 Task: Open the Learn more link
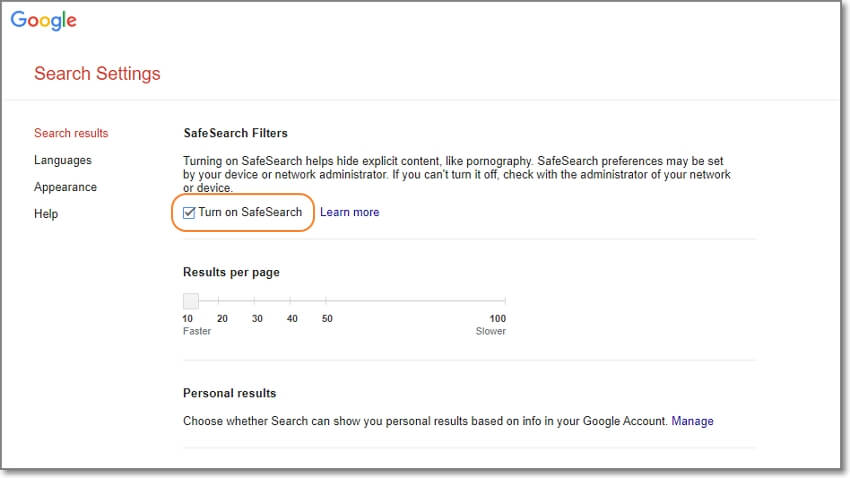pyautogui.click(x=349, y=212)
